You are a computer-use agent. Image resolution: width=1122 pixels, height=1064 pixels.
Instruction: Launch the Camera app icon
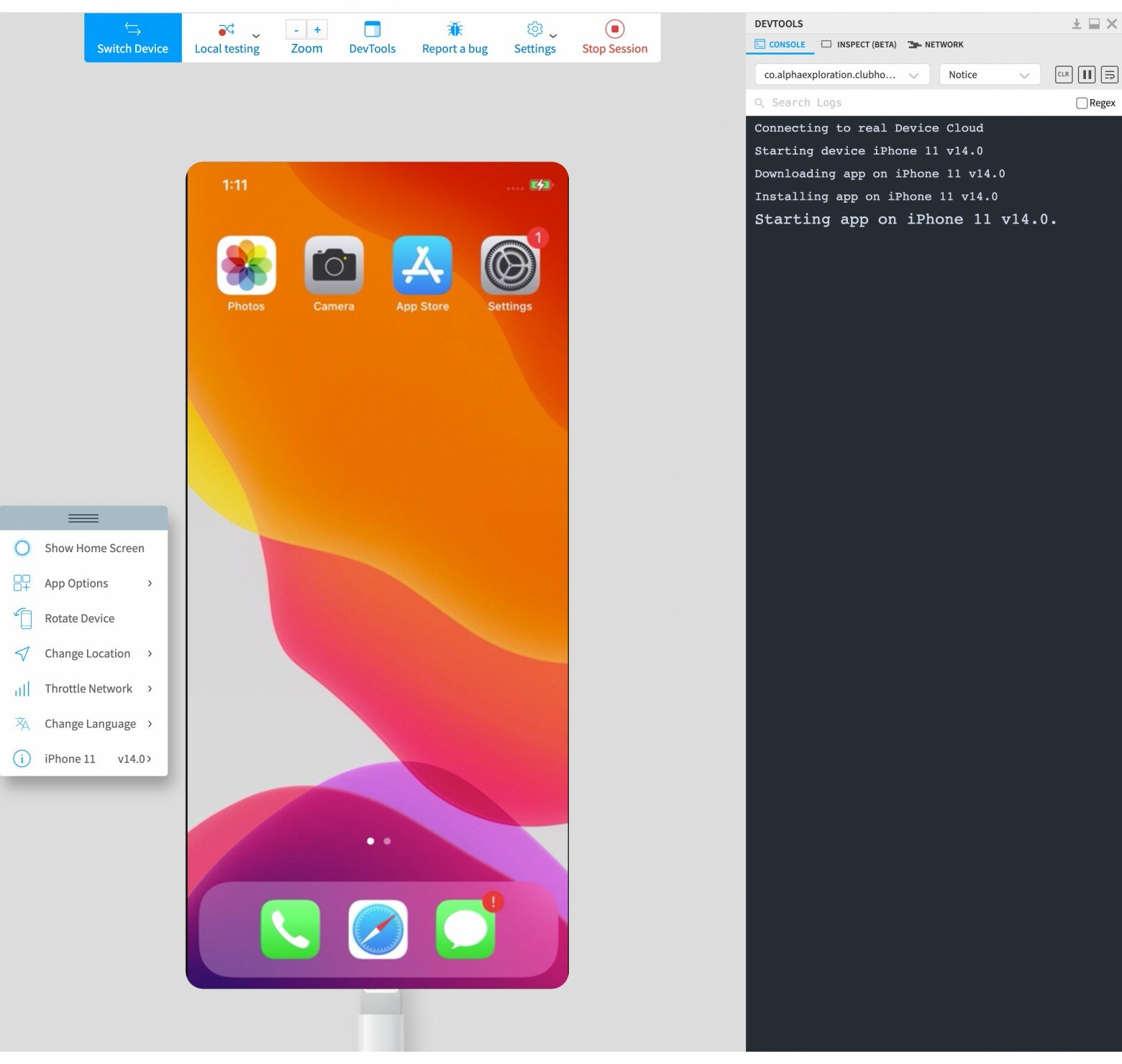pyautogui.click(x=334, y=265)
